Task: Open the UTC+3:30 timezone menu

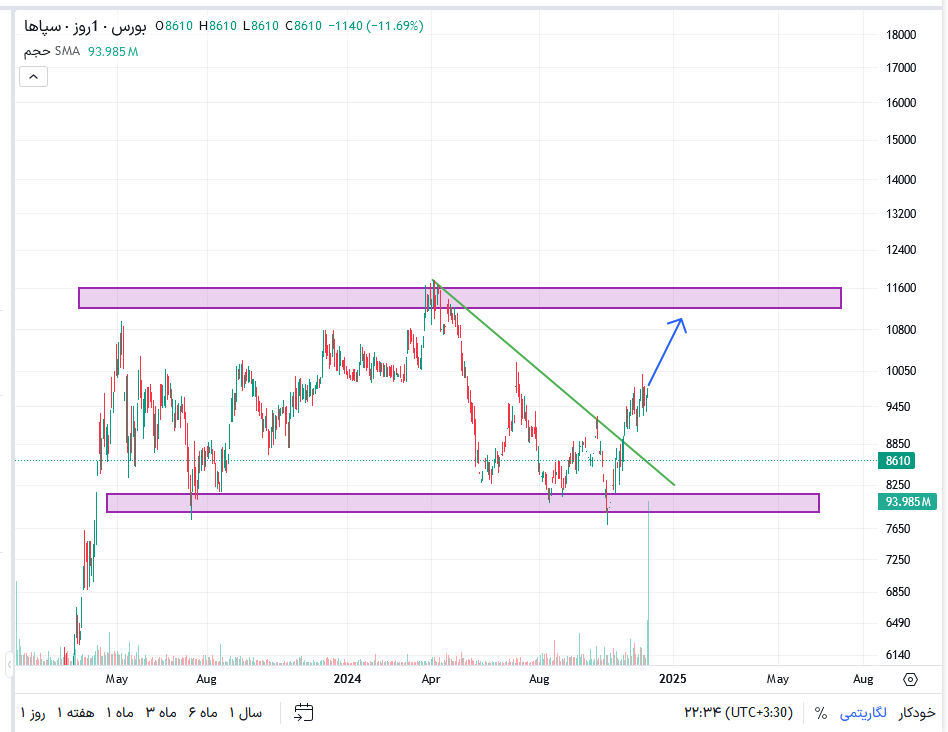Action: (738, 713)
